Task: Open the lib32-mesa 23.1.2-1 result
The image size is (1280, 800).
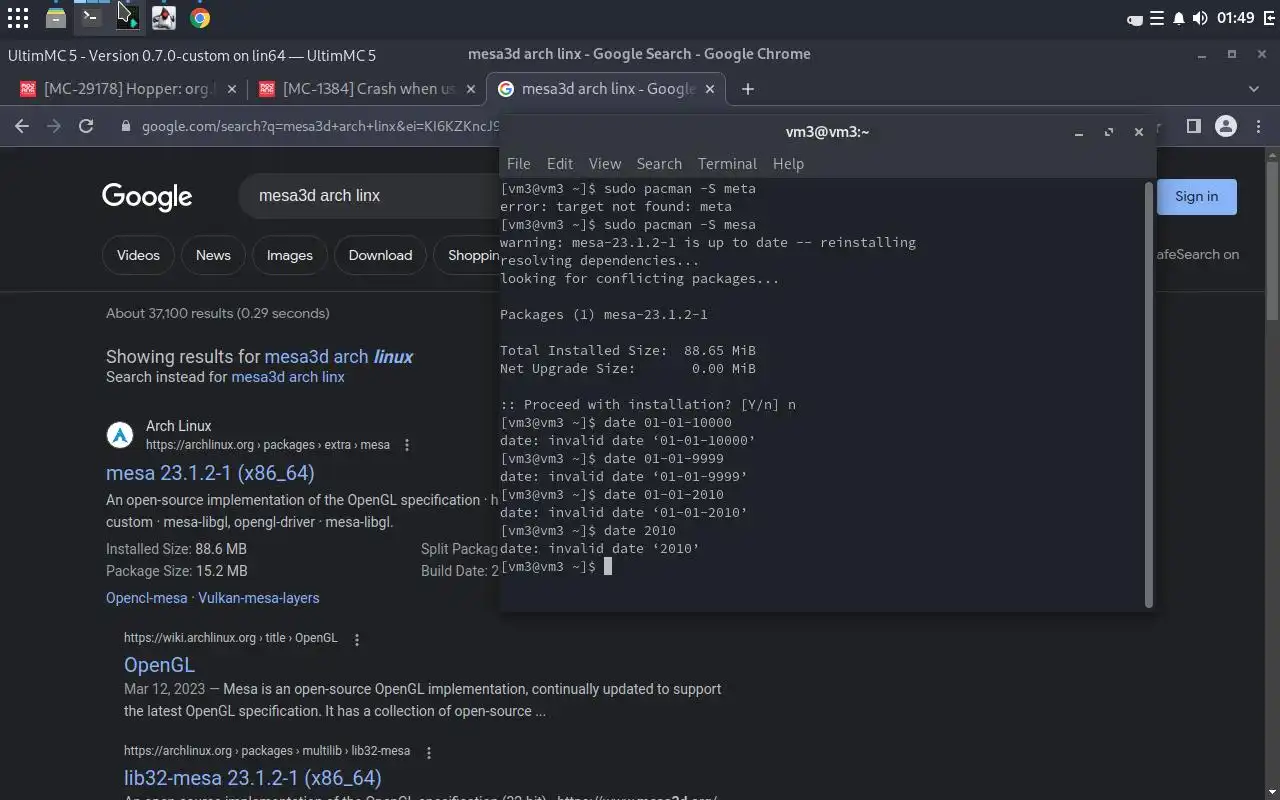Action: point(252,778)
